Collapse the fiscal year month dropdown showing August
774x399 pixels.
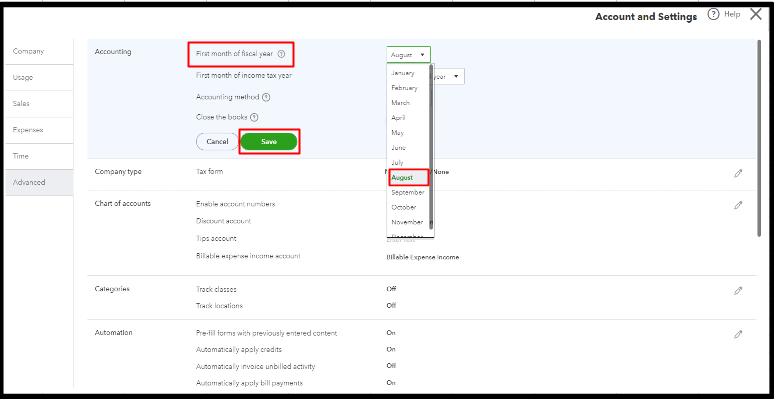[x=408, y=55]
